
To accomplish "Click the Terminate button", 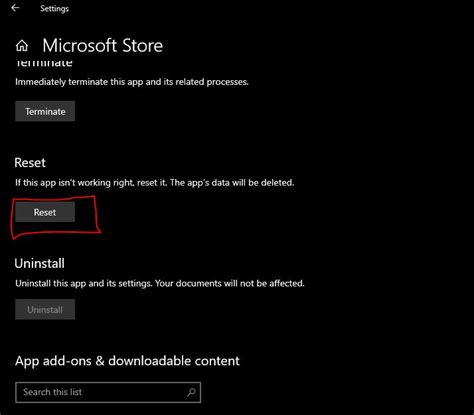I will tap(45, 111).
